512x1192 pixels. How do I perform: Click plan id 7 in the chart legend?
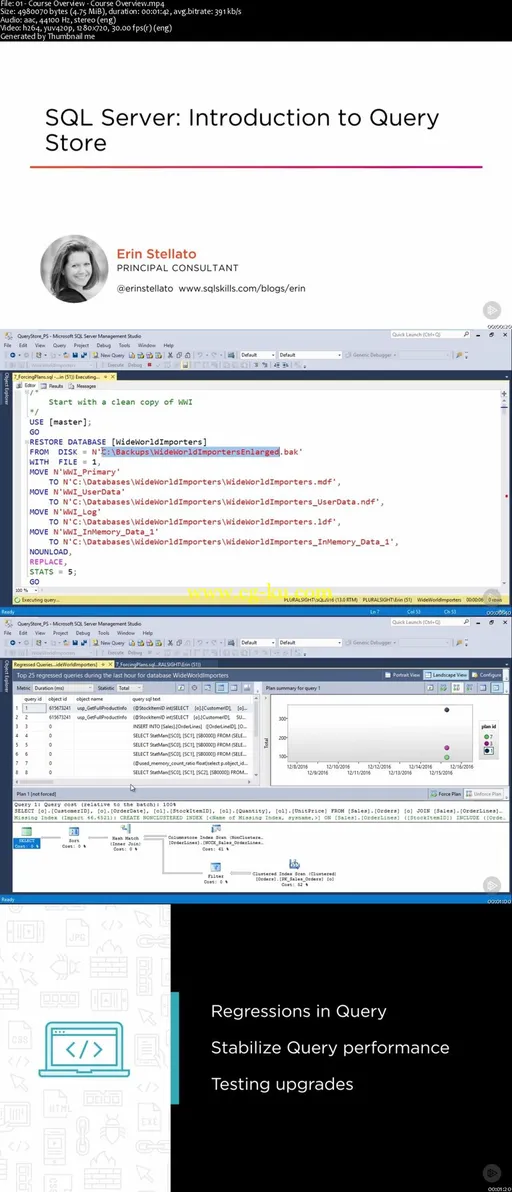pos(489,737)
